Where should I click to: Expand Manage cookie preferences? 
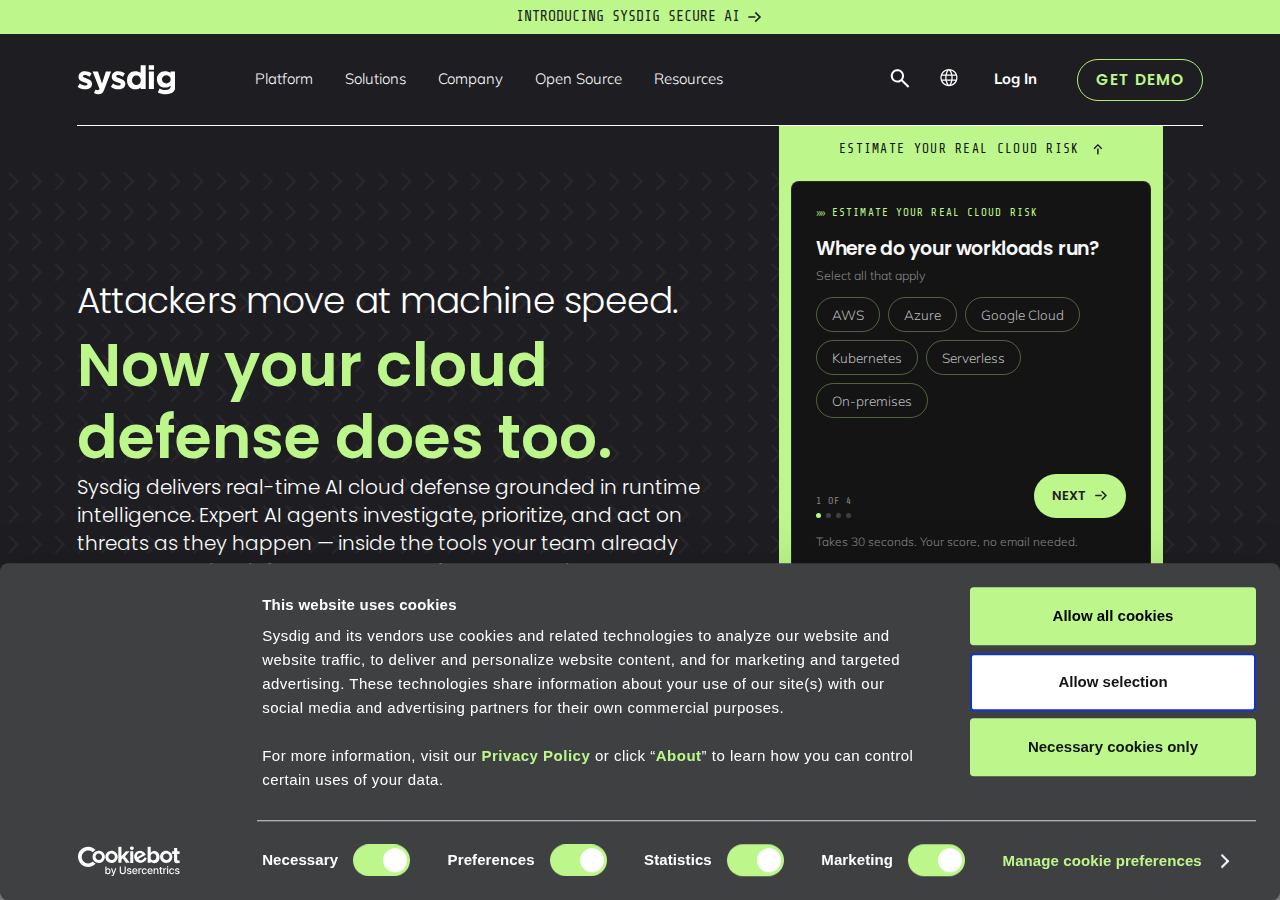pyautogui.click(x=1116, y=861)
